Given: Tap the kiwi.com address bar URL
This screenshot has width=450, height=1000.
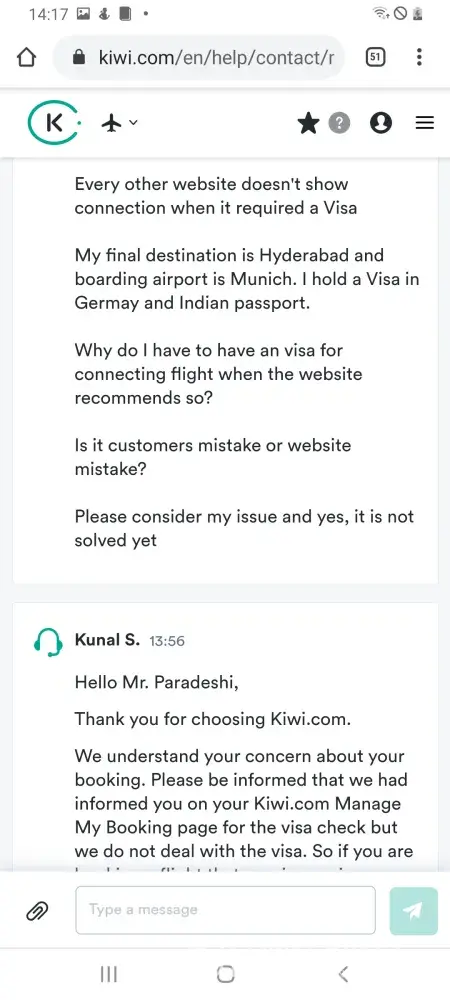Looking at the screenshot, I should [x=216, y=58].
